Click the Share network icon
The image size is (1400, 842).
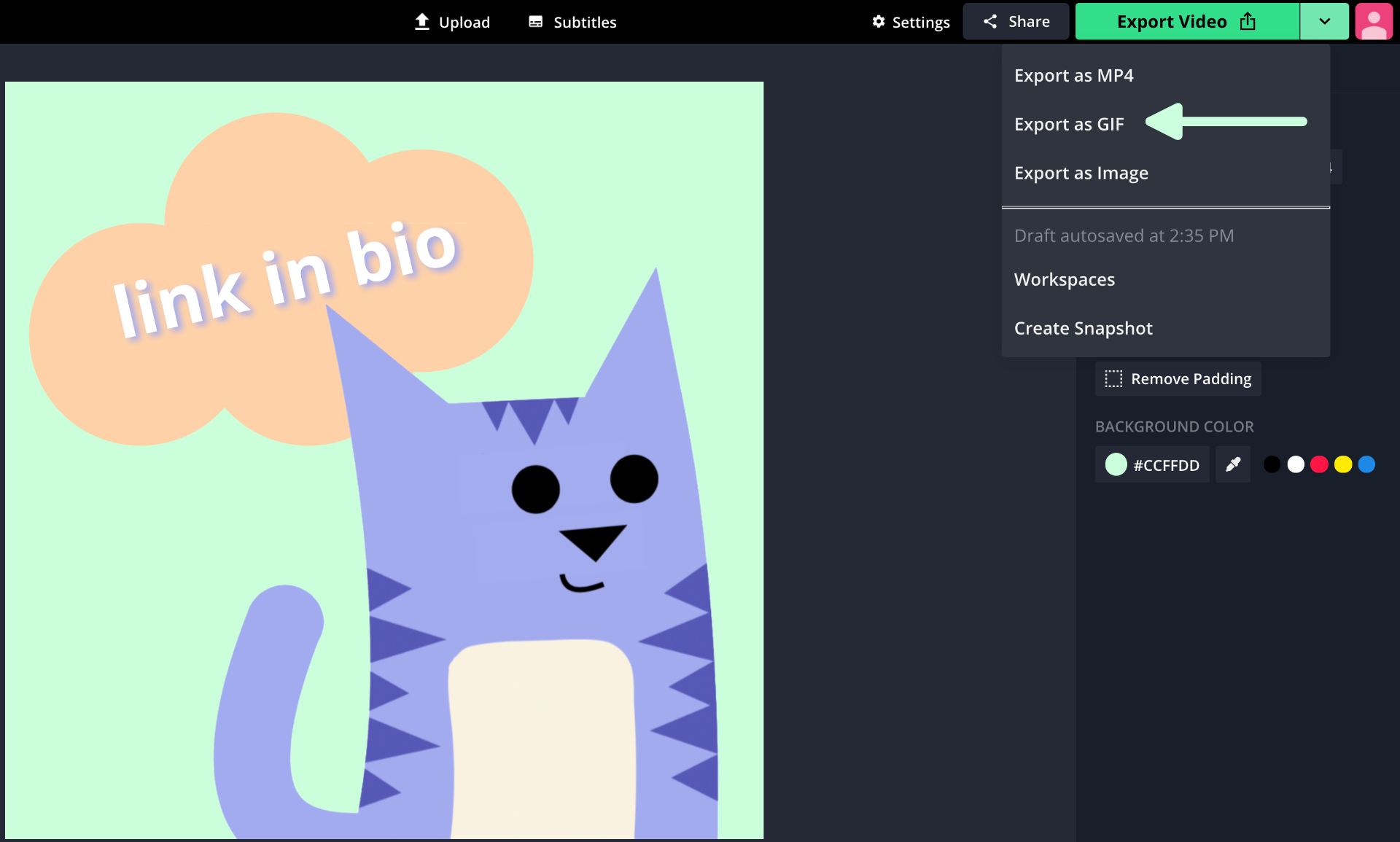[989, 22]
